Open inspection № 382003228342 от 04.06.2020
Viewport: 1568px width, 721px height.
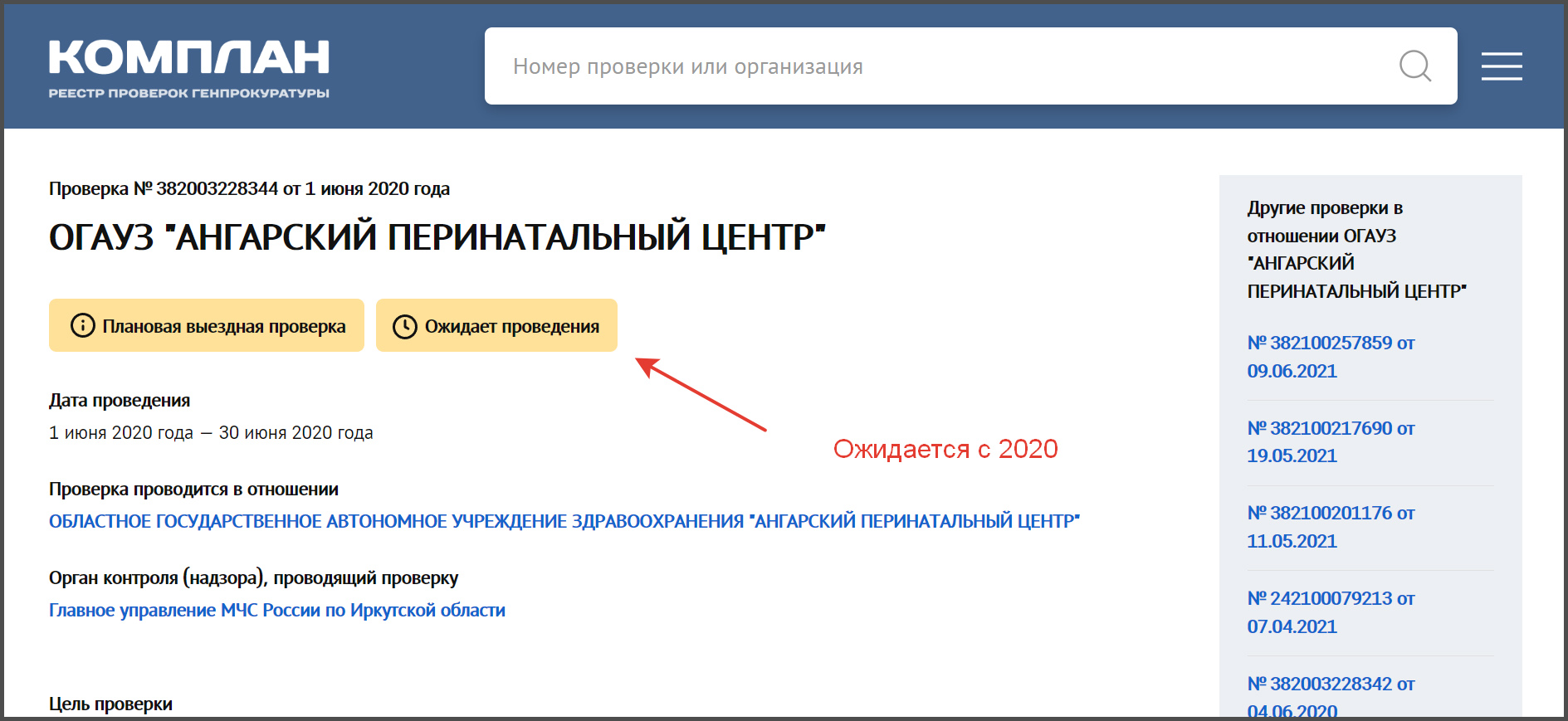point(1331,695)
